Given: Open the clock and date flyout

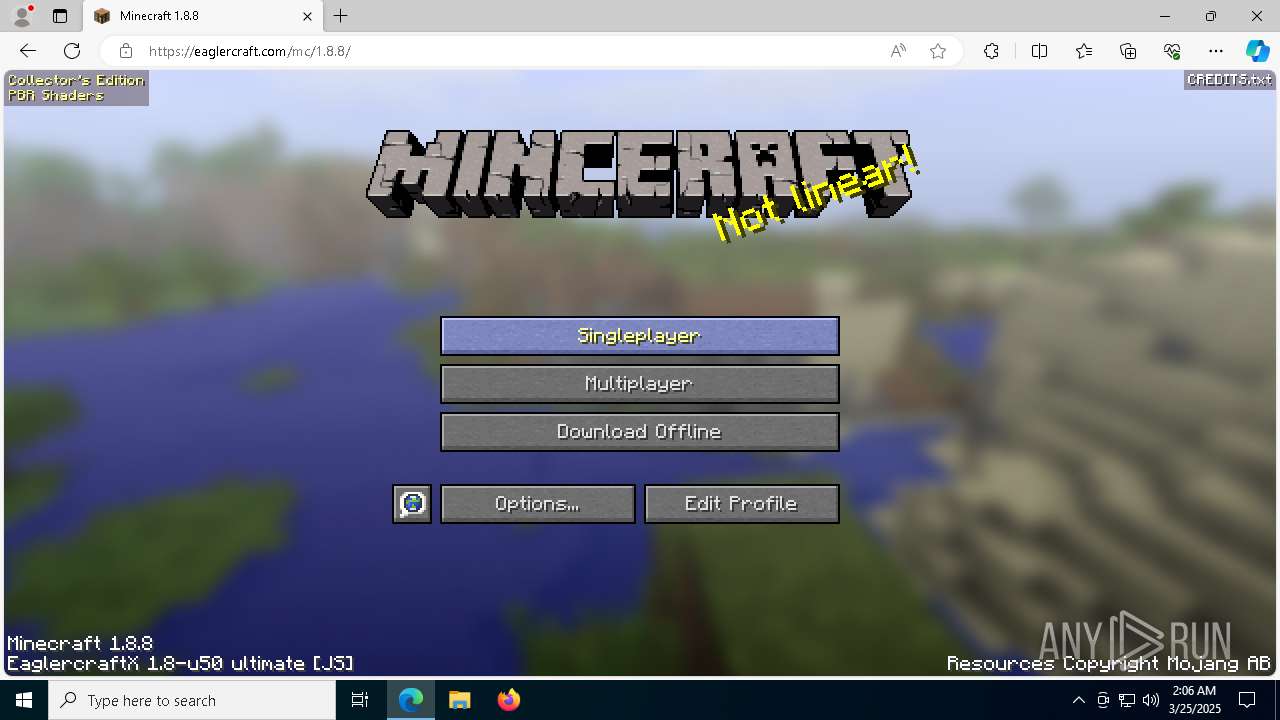Looking at the screenshot, I should point(1194,700).
